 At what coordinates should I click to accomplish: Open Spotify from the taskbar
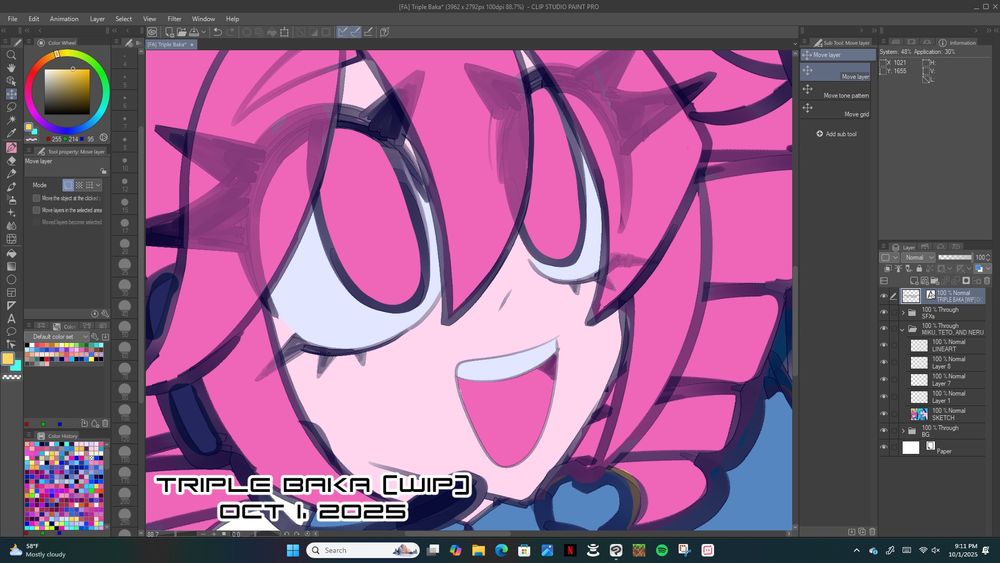coord(661,550)
